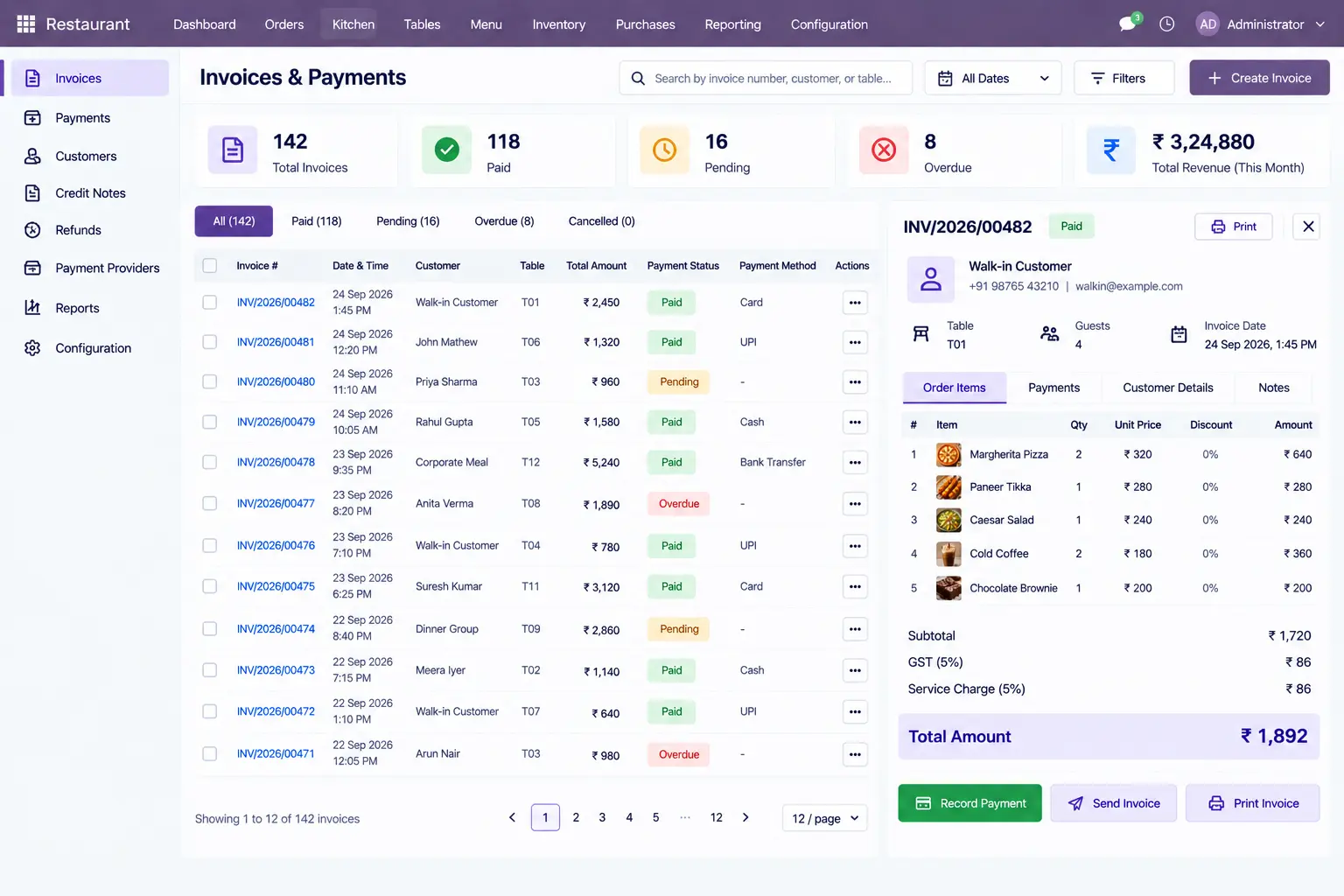Screen dimensions: 1344x896
Task: Click the Print button near invoice title
Action: (1233, 227)
